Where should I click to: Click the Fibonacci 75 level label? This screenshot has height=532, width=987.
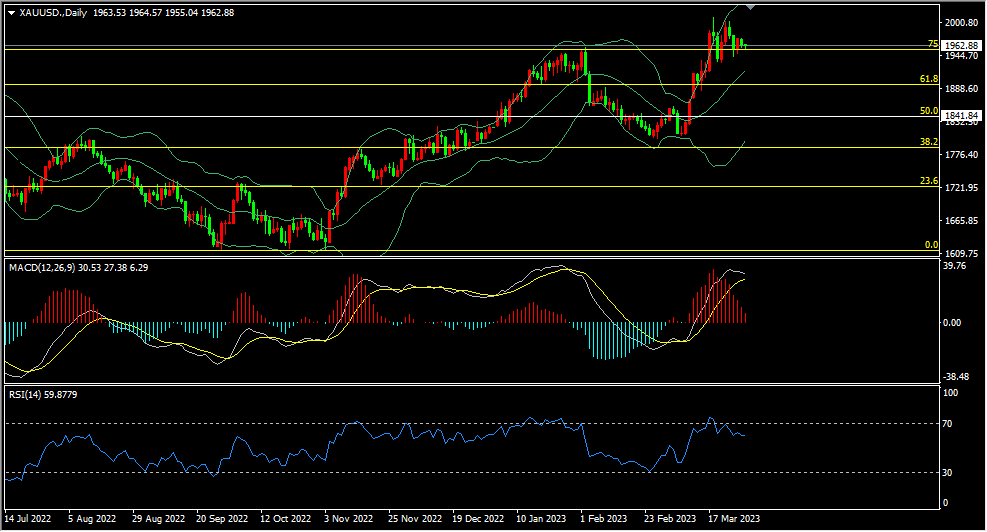coord(933,44)
